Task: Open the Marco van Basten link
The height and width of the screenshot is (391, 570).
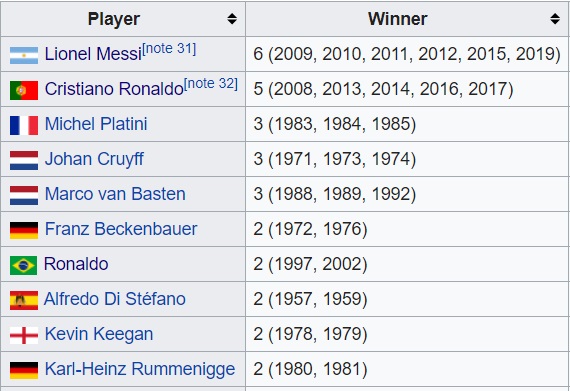Action: (115, 194)
